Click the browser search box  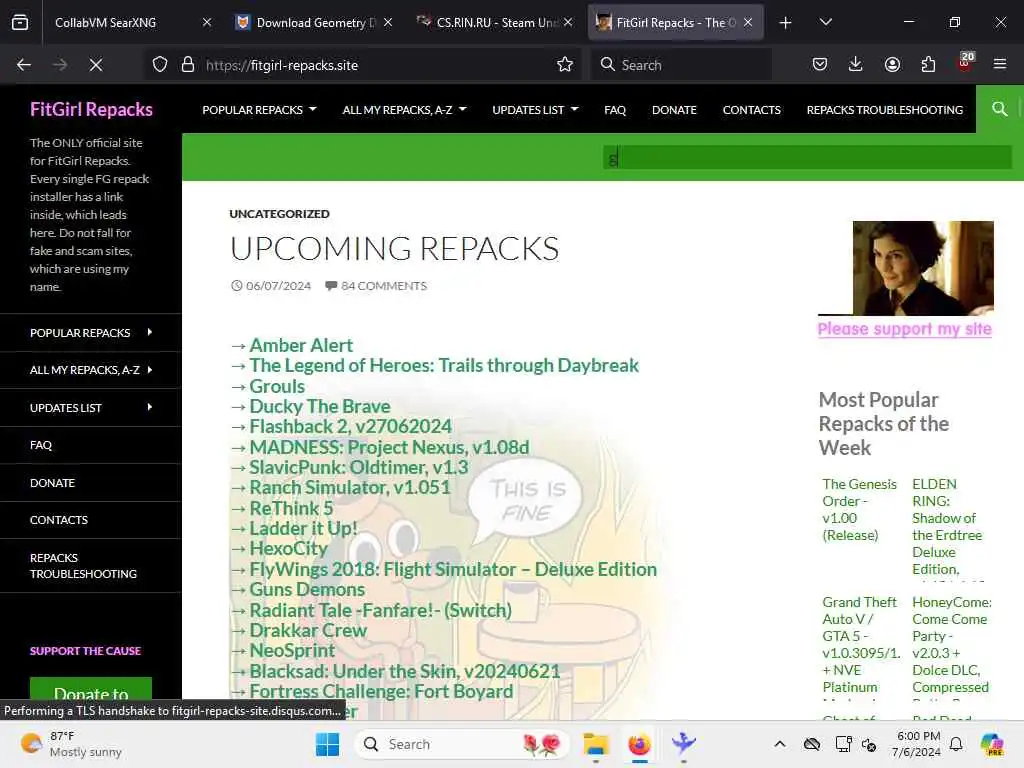(681, 65)
